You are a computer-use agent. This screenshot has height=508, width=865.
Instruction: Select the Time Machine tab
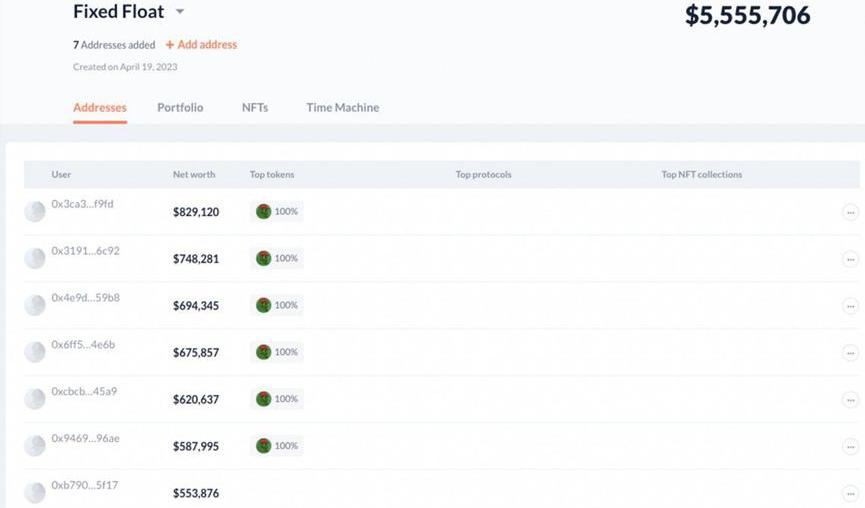tap(342, 107)
